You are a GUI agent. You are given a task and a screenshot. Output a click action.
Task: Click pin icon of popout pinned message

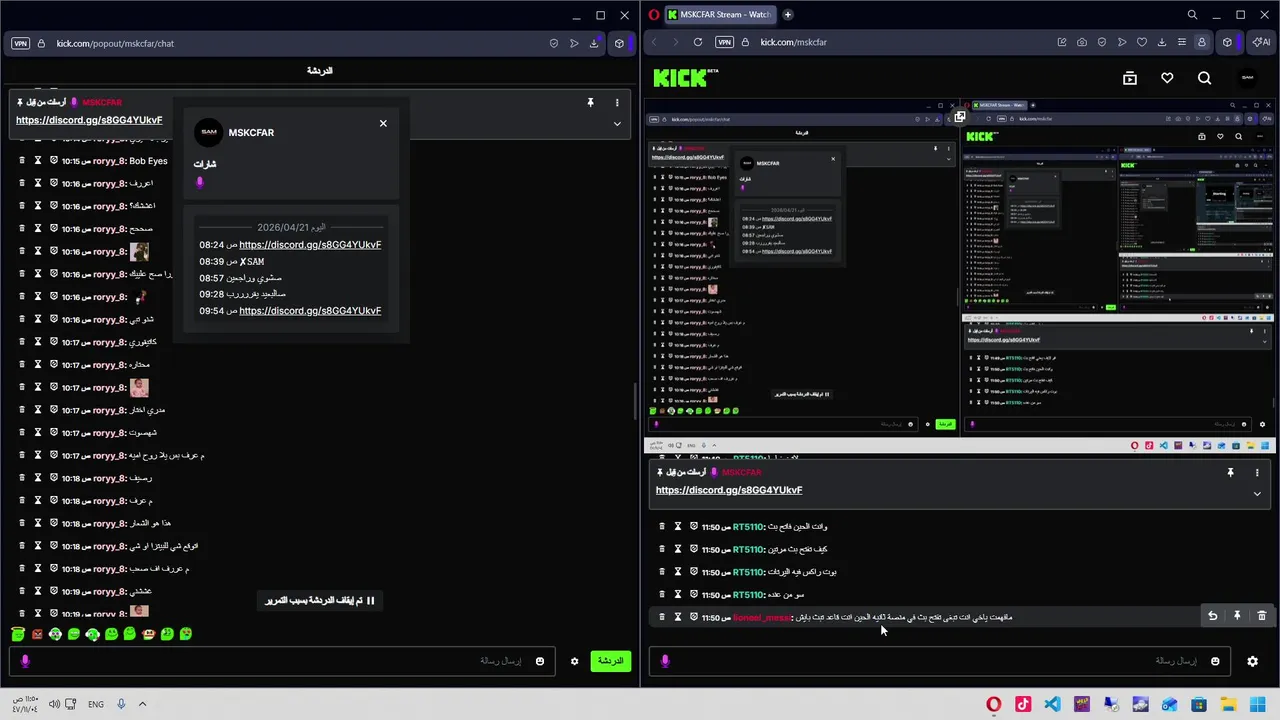pyautogui.click(x=590, y=102)
